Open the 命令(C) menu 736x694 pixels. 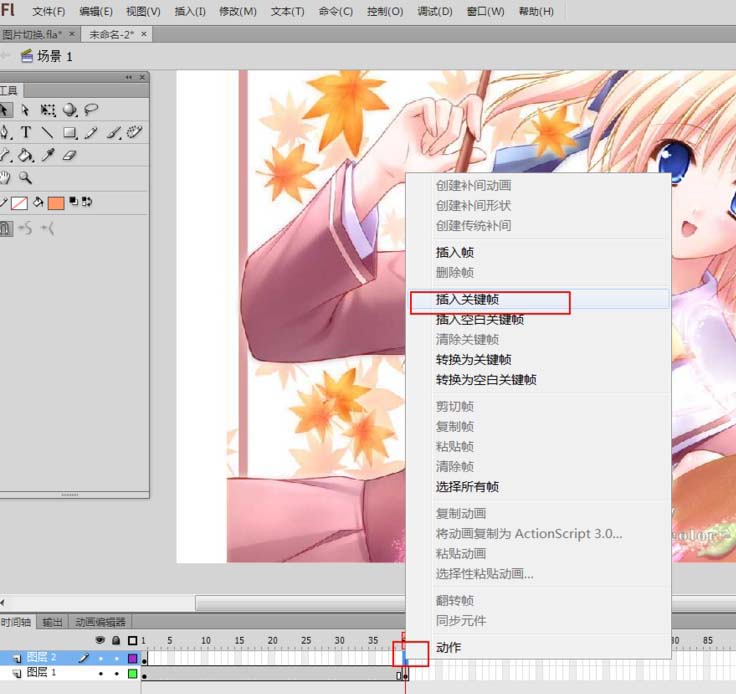click(336, 11)
